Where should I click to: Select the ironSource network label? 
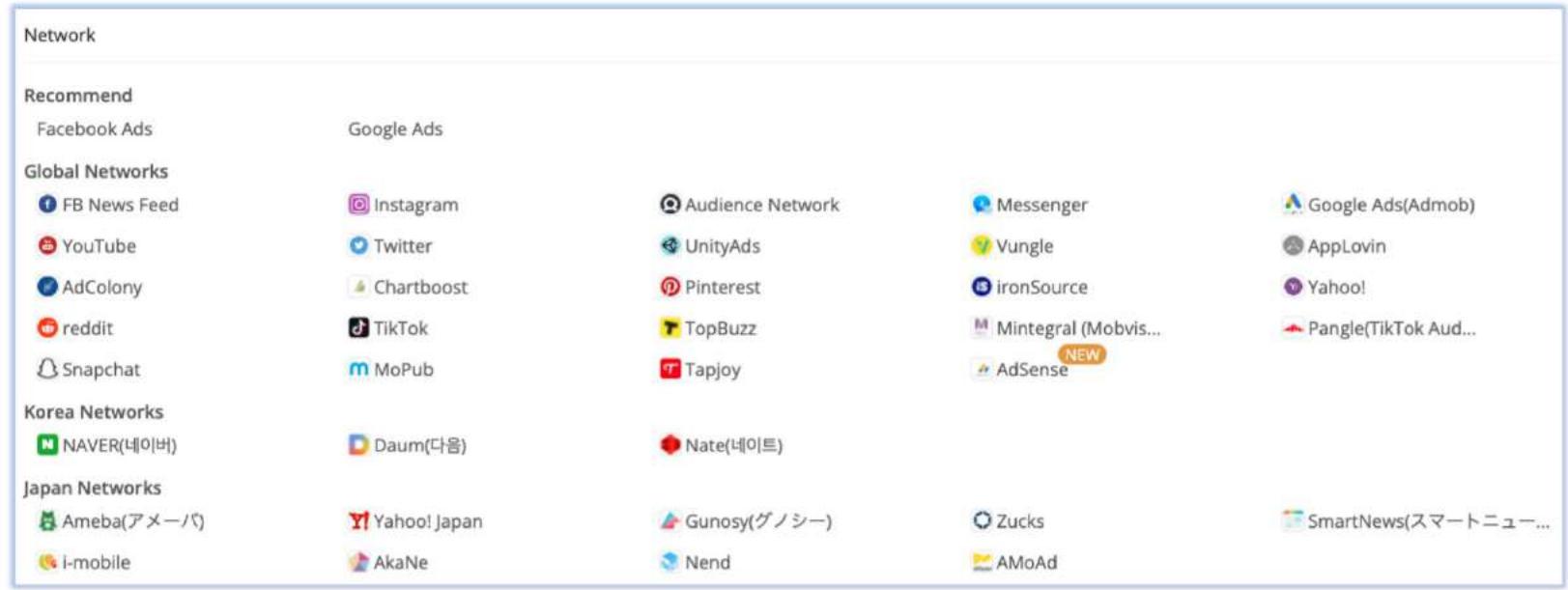[x=1042, y=287]
